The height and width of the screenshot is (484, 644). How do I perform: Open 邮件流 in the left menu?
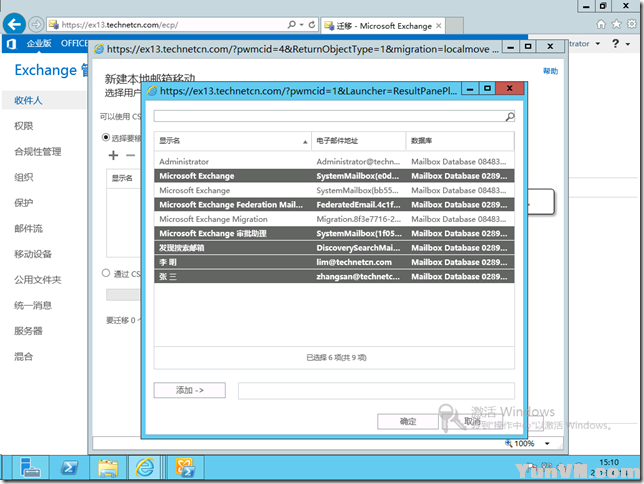coord(28,228)
